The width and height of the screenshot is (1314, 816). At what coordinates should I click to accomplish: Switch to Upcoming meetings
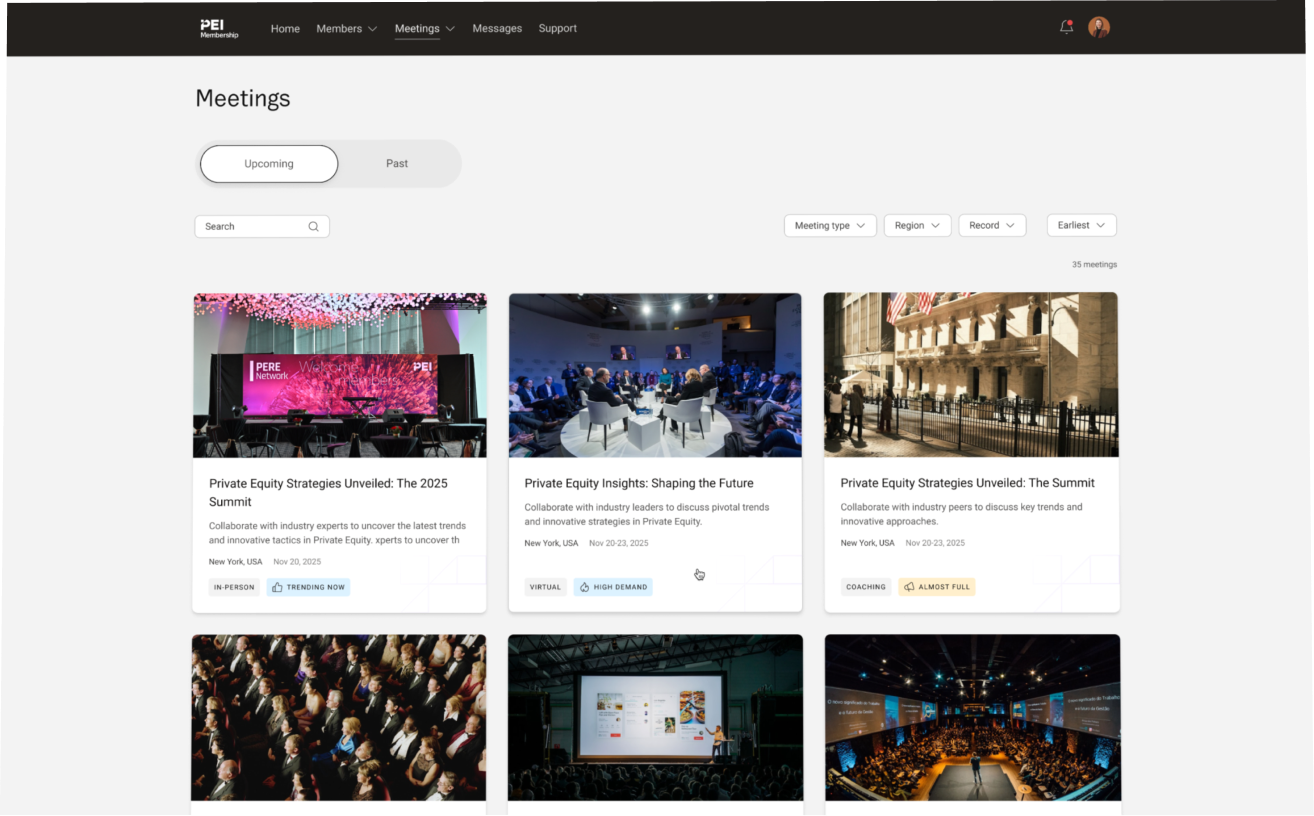point(269,164)
